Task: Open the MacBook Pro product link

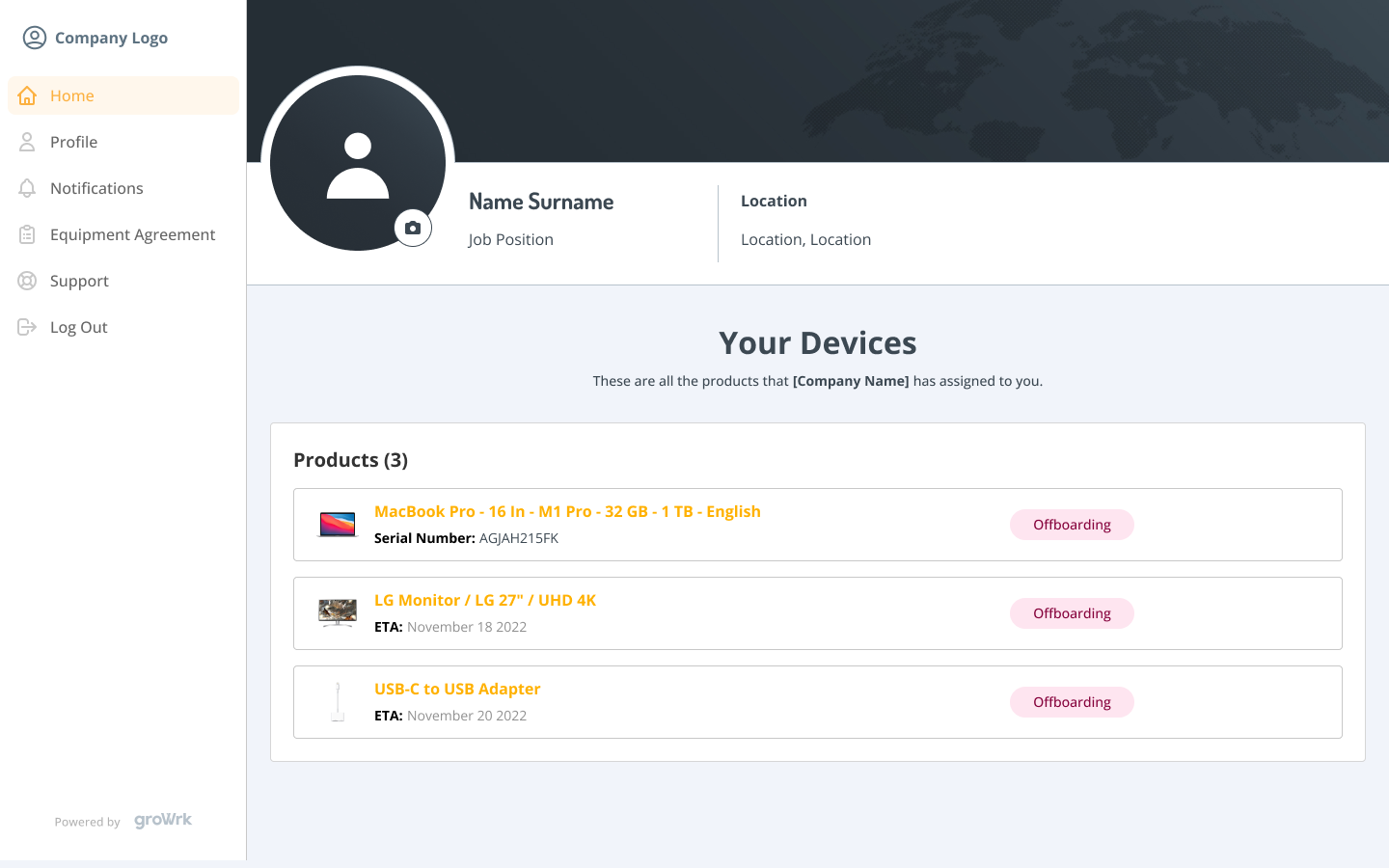Action: 567,511
